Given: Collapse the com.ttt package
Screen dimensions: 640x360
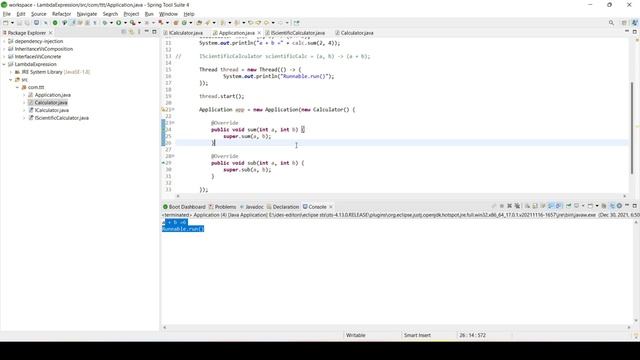Looking at the screenshot, I should [x=18, y=87].
